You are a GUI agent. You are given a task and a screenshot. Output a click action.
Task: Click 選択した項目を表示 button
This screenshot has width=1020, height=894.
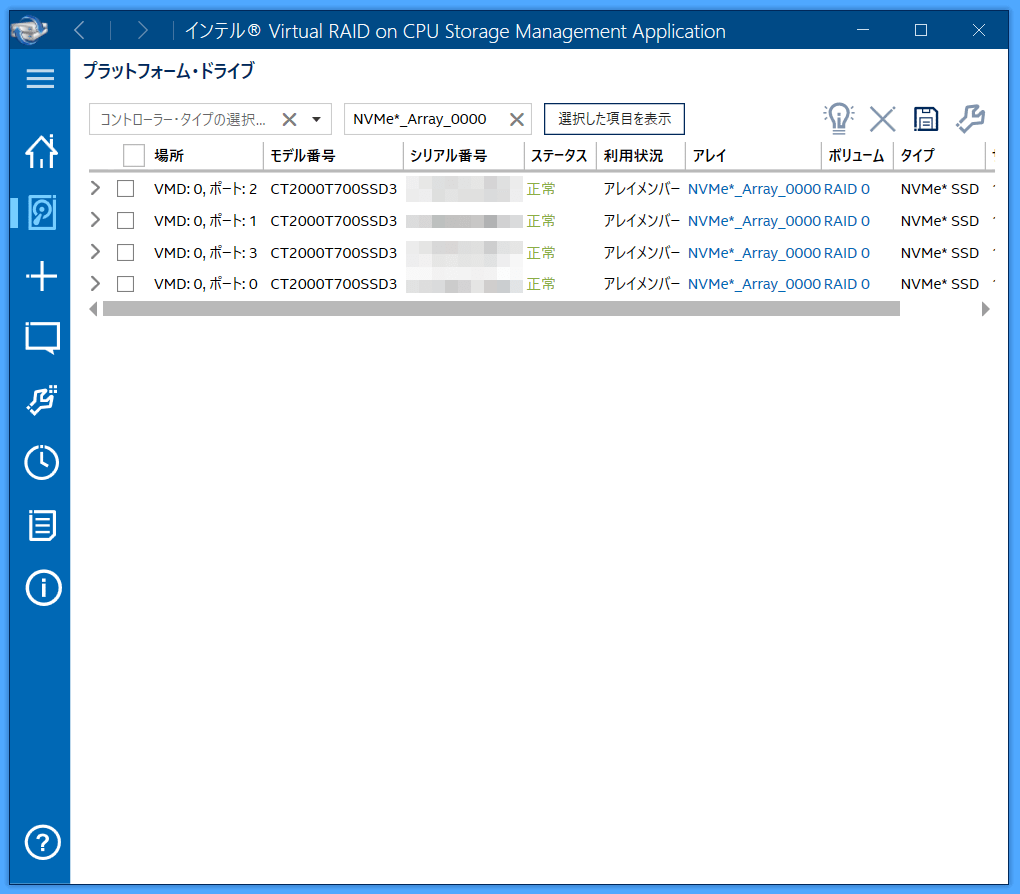pos(614,119)
